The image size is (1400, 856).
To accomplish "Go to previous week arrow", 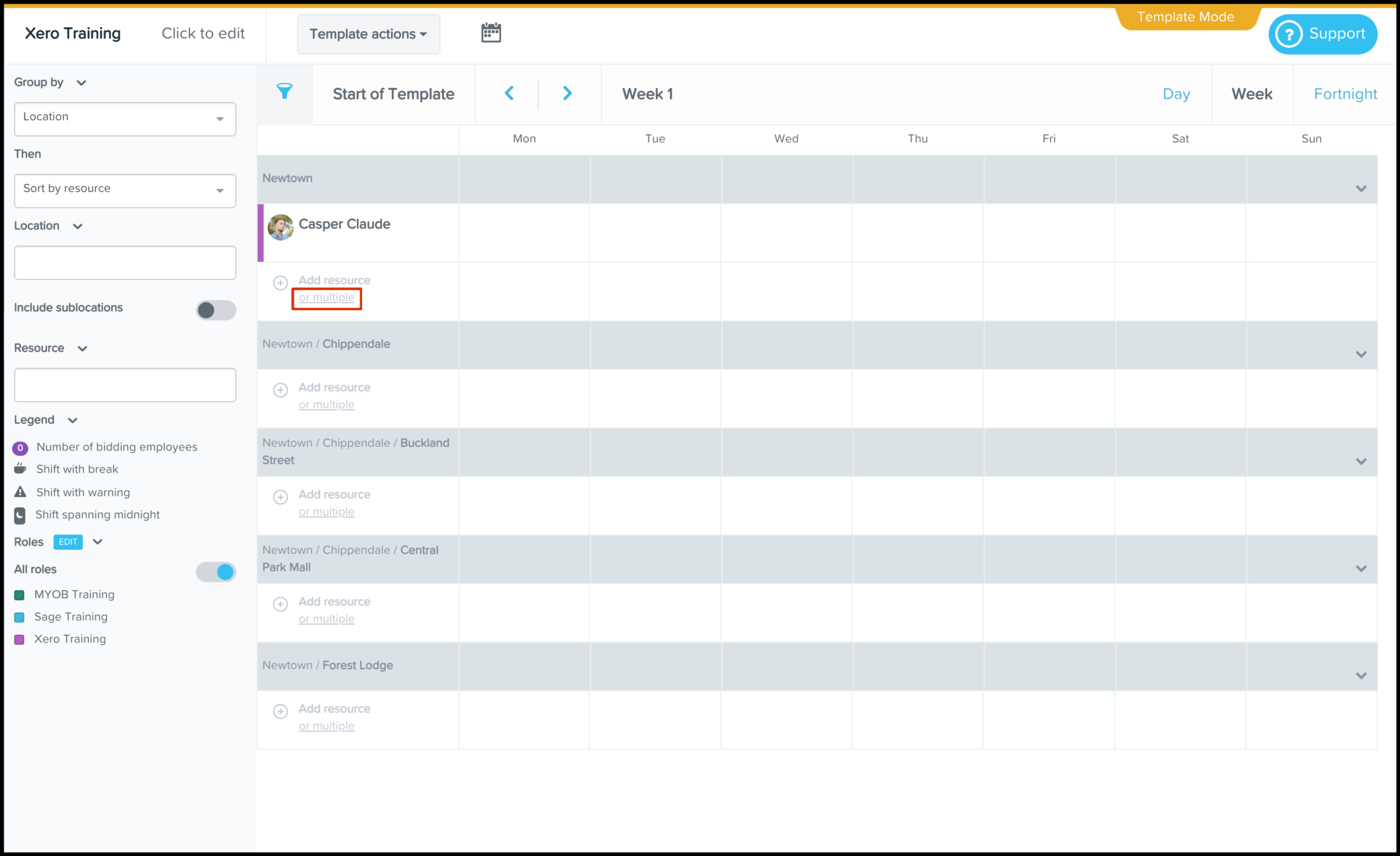I will [x=509, y=93].
